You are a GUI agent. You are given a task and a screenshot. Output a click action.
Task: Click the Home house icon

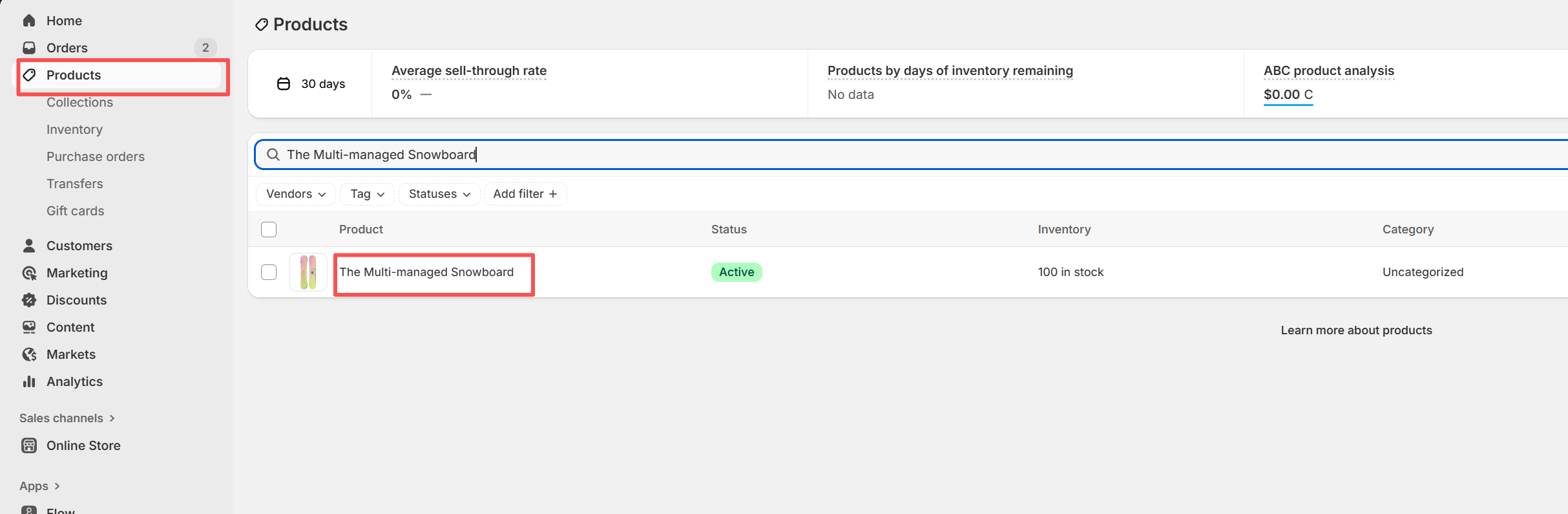click(29, 21)
